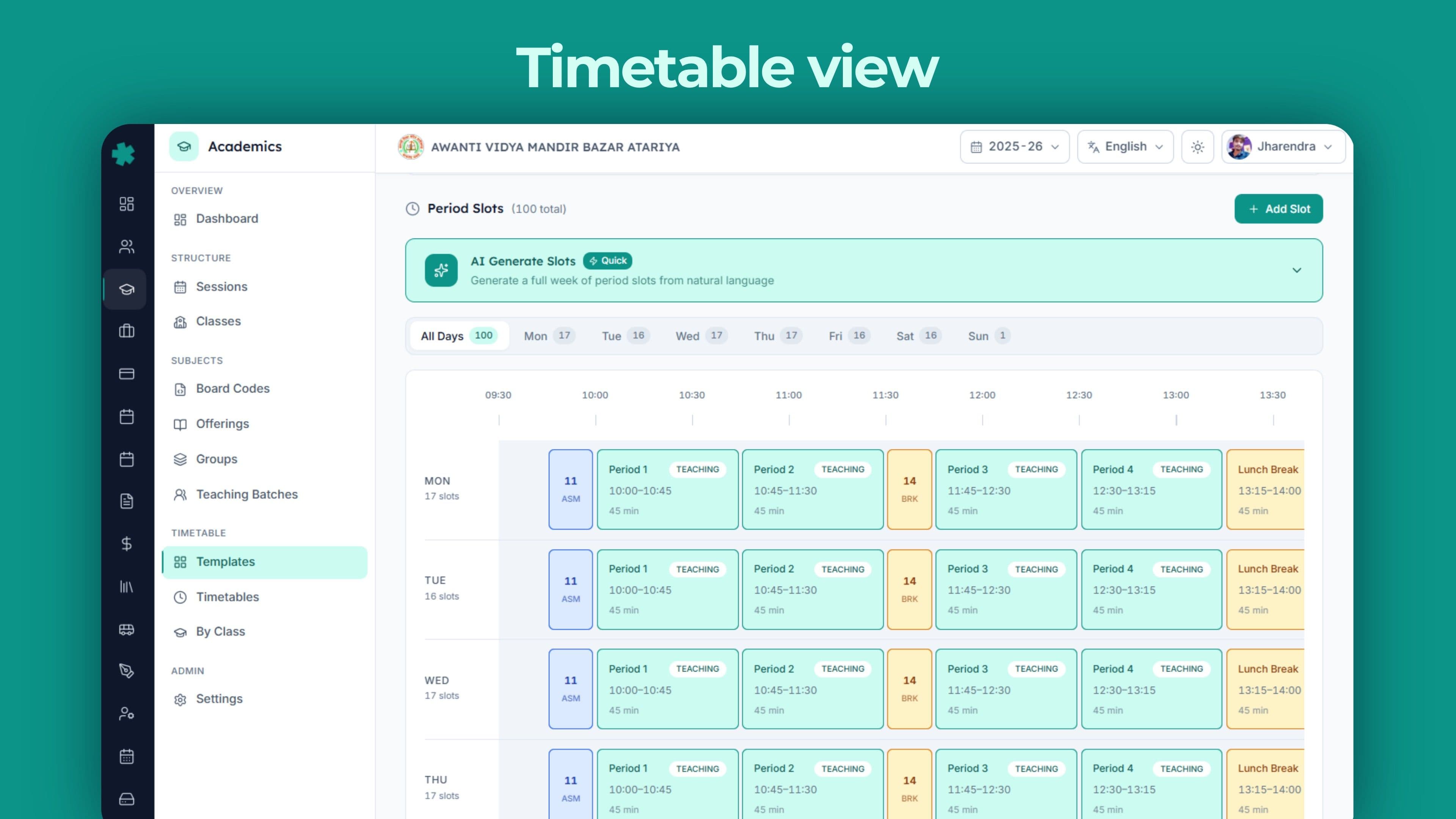Click the school logo emblem
This screenshot has width=1456, height=819.
tap(411, 147)
